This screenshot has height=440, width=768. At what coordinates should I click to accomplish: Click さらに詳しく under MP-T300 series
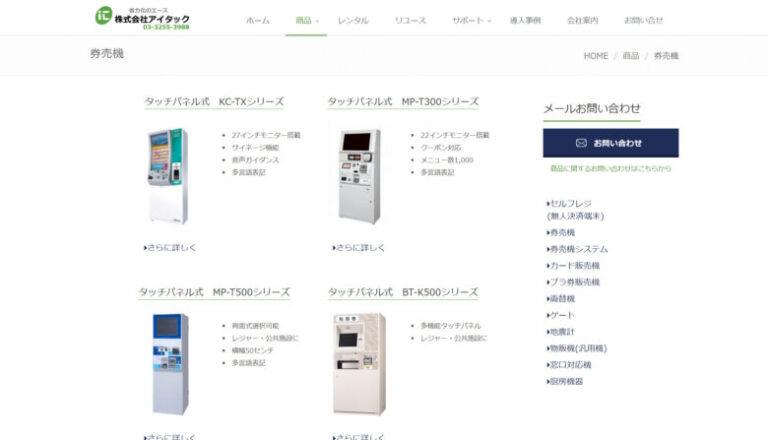click(359, 248)
